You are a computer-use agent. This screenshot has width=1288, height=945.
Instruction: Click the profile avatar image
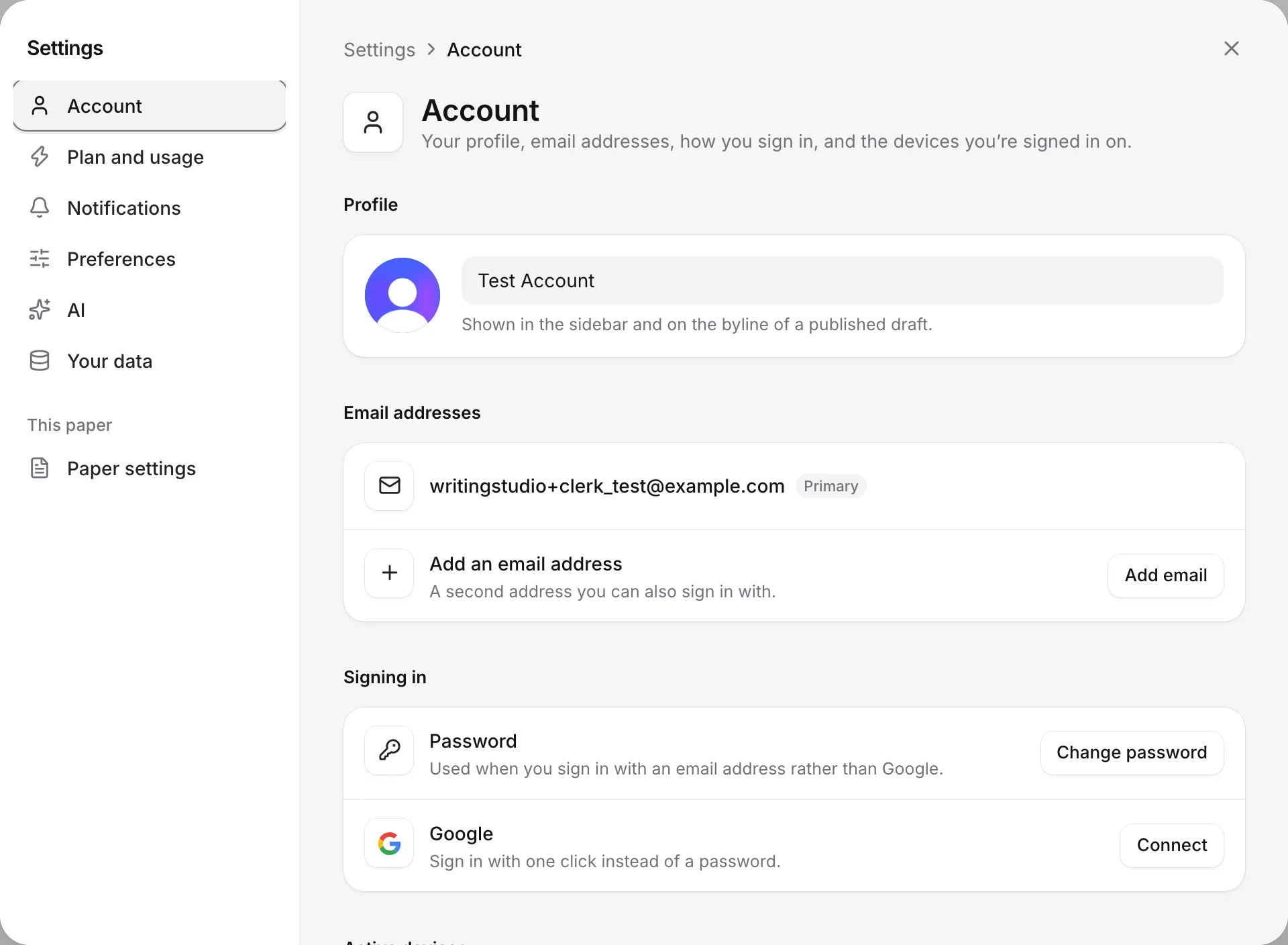[402, 295]
